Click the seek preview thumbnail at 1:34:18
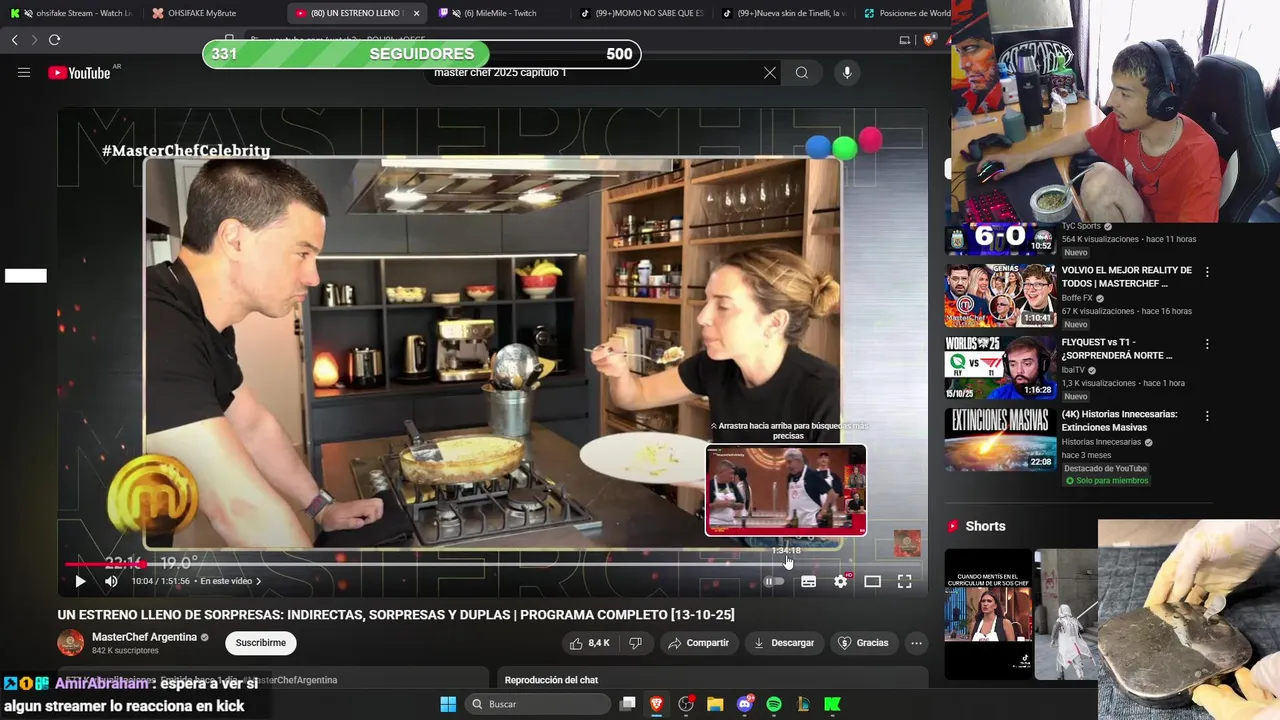This screenshot has height=720, width=1280. pos(786,490)
